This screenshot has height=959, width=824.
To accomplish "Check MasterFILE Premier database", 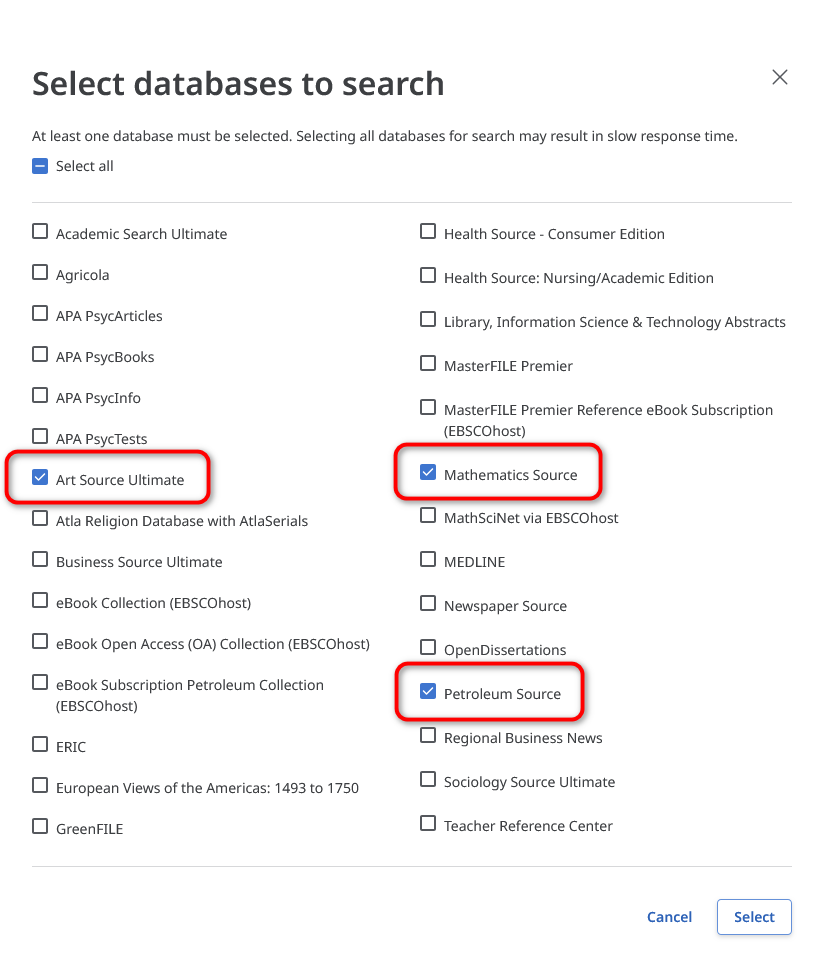I will pyautogui.click(x=428, y=363).
